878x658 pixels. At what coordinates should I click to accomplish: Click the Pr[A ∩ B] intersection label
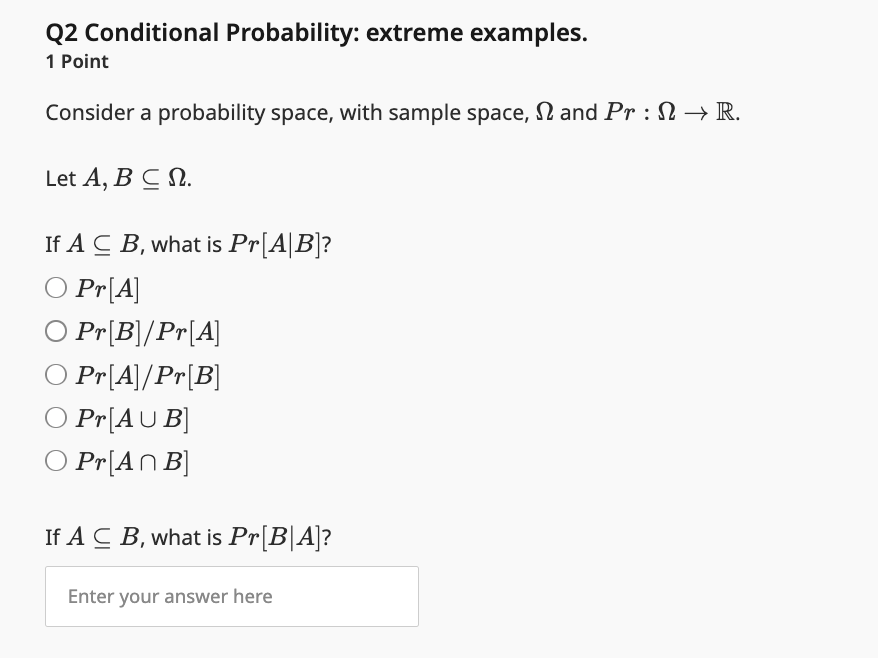[x=133, y=461]
